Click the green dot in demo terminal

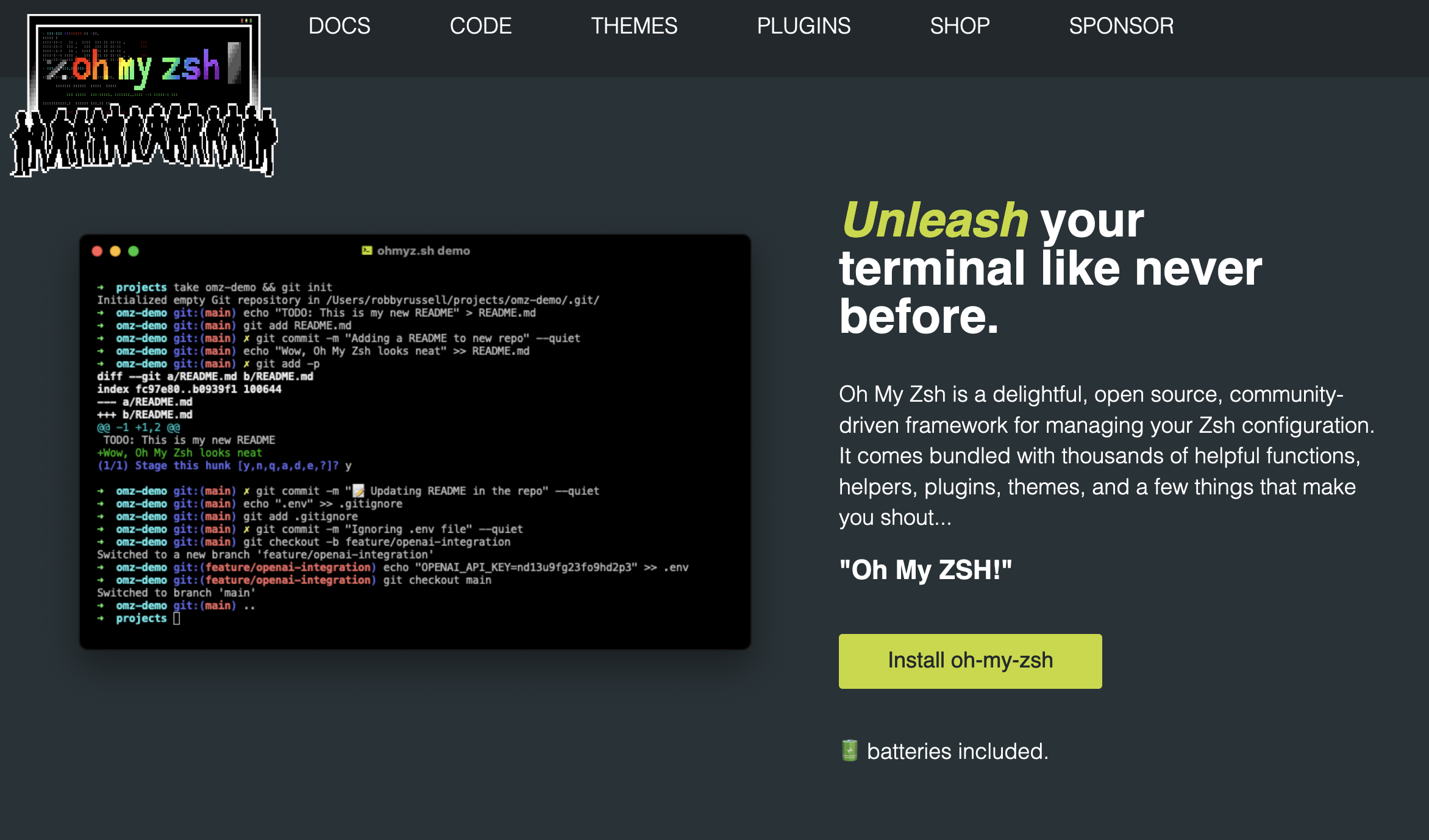(134, 251)
